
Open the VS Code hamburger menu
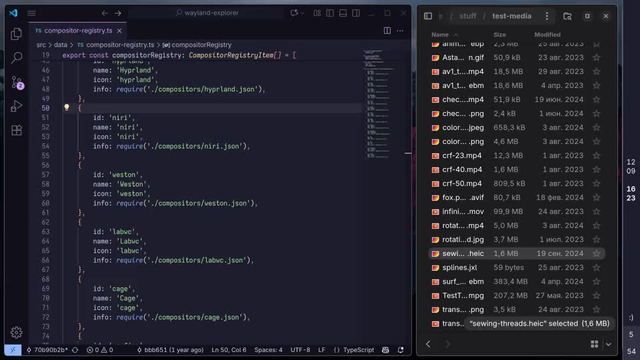[31, 13]
